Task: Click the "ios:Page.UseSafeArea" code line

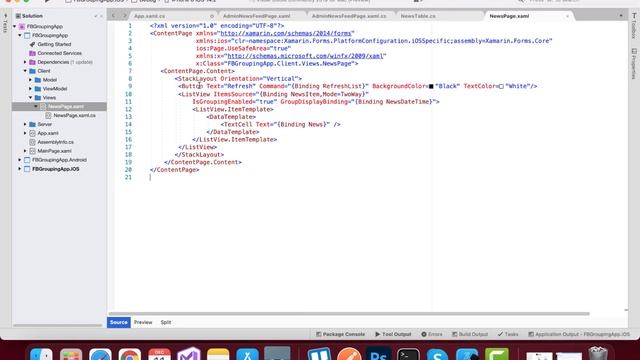Action: coord(243,48)
